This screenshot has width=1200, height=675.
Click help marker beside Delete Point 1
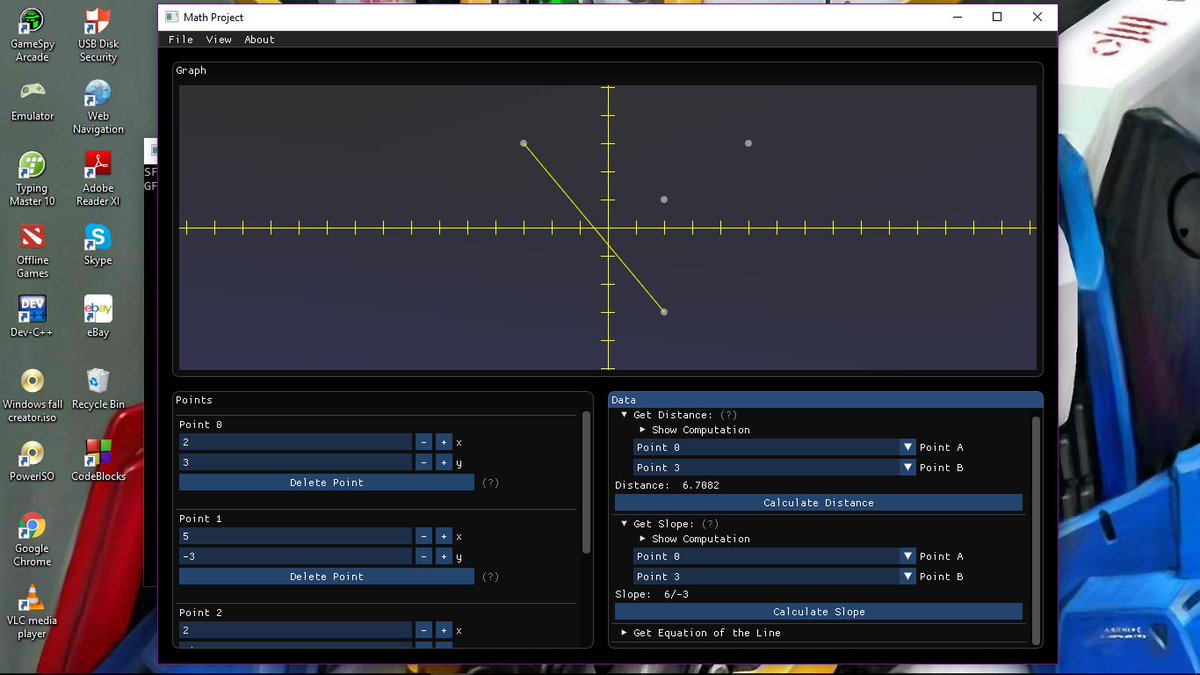[490, 576]
